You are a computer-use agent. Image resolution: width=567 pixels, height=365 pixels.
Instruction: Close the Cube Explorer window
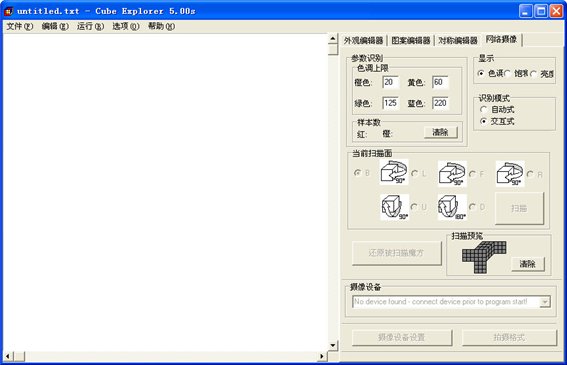point(556,11)
